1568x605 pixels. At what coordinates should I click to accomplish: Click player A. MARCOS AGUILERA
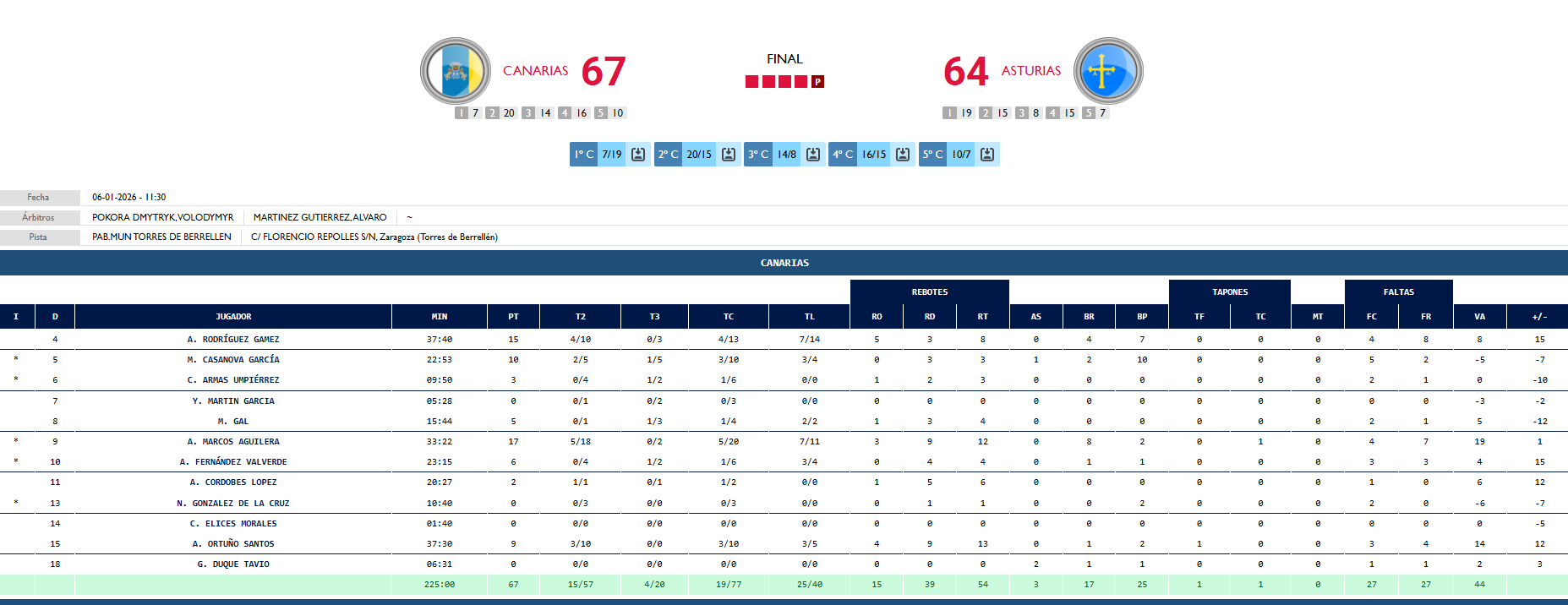click(x=233, y=442)
